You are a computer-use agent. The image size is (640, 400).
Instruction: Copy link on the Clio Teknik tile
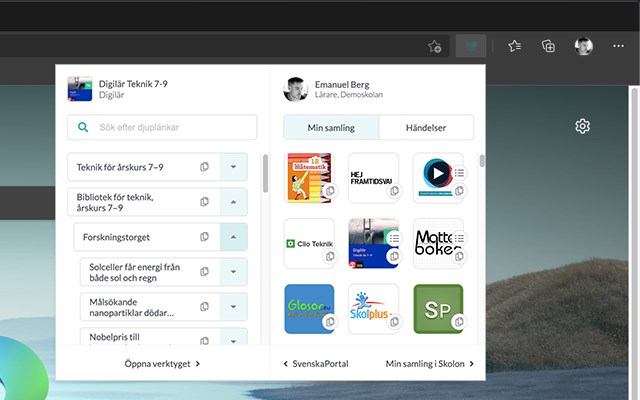pyautogui.click(x=330, y=256)
